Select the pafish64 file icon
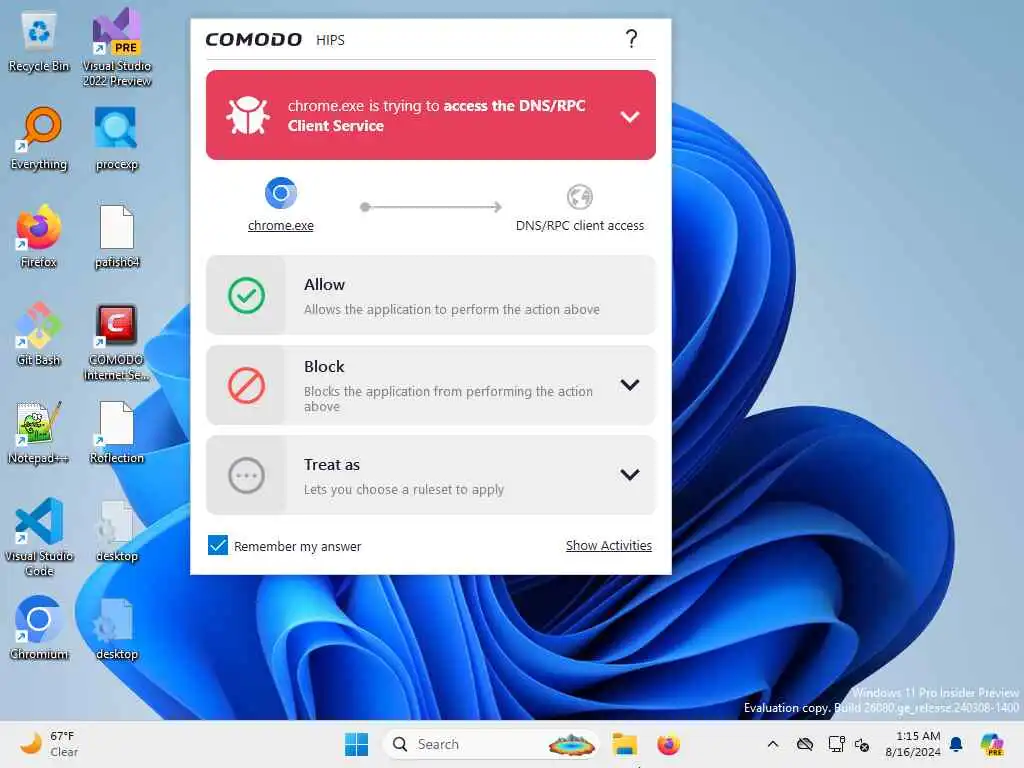Viewport: 1024px width, 768px height. coord(117,237)
